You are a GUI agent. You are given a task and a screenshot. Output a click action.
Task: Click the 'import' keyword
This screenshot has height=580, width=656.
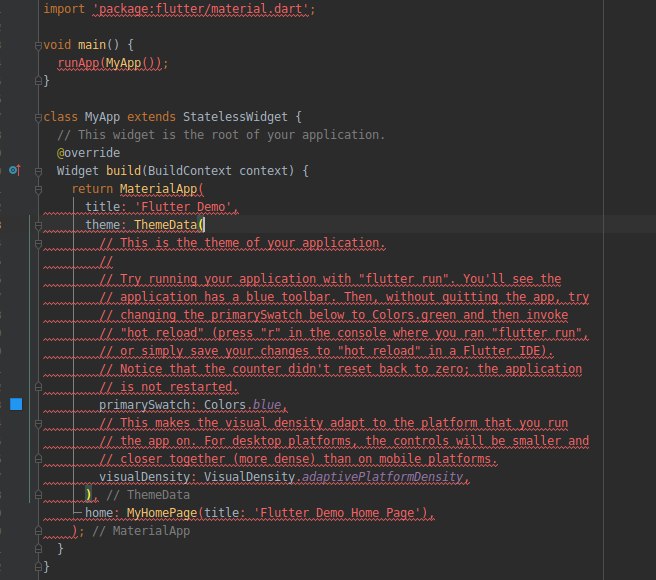64,9
